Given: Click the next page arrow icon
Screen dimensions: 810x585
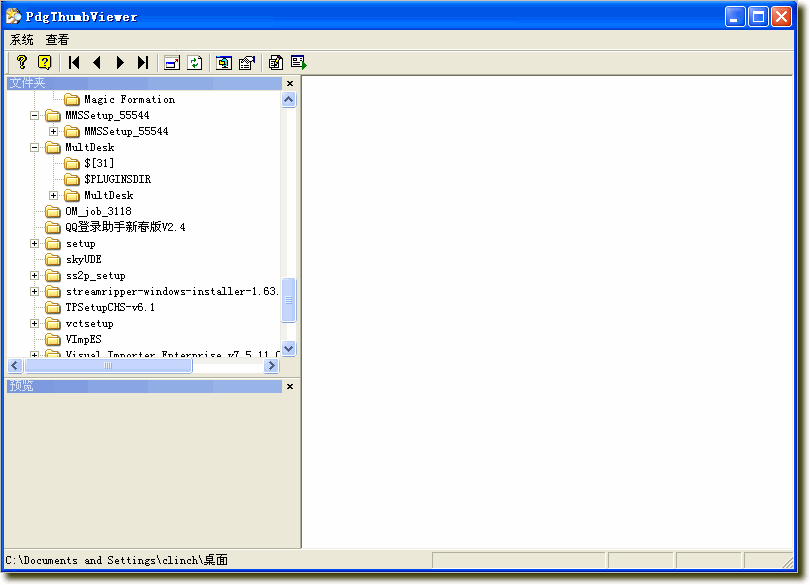Looking at the screenshot, I should (120, 61).
